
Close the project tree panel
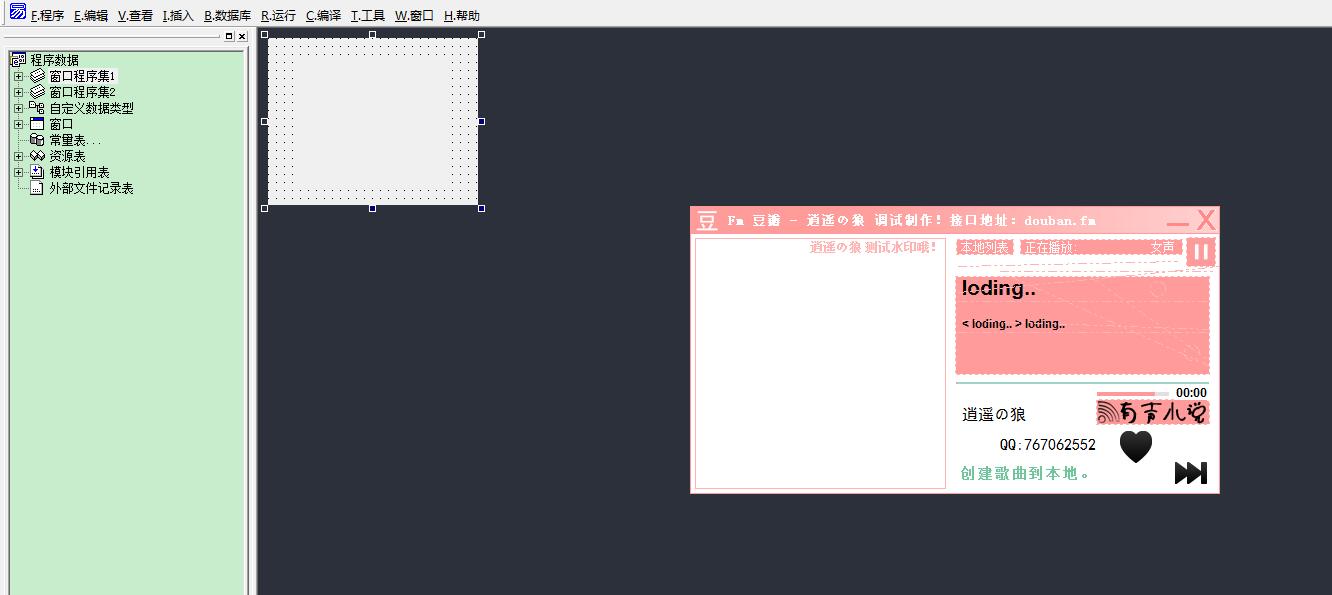pyautogui.click(x=241, y=36)
